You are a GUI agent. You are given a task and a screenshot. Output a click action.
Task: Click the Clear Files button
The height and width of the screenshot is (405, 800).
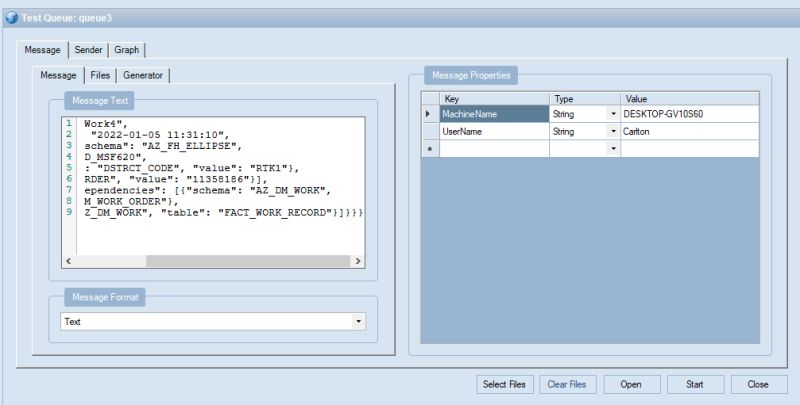tap(567, 384)
